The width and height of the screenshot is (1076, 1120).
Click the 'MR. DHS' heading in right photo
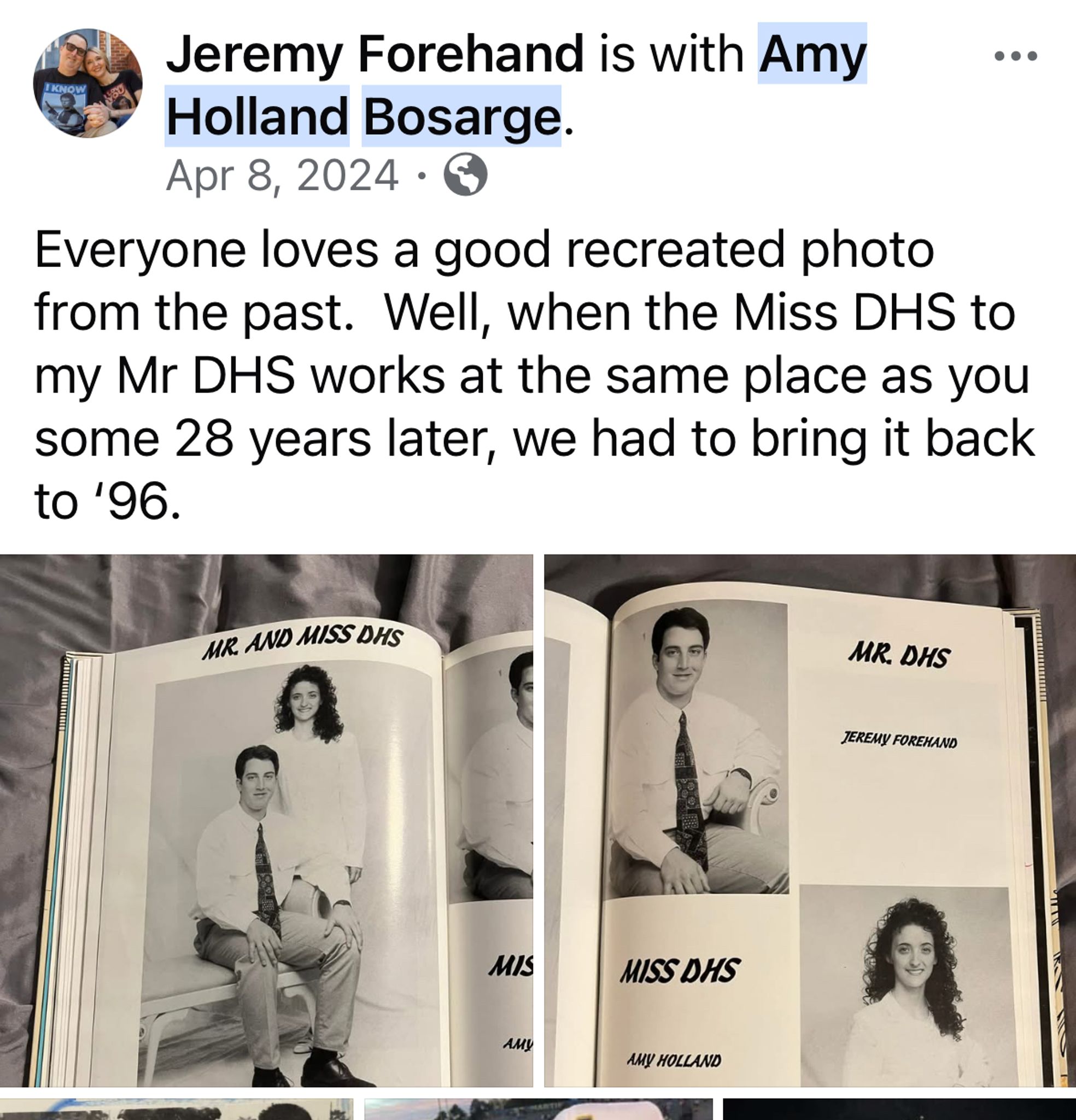click(899, 655)
